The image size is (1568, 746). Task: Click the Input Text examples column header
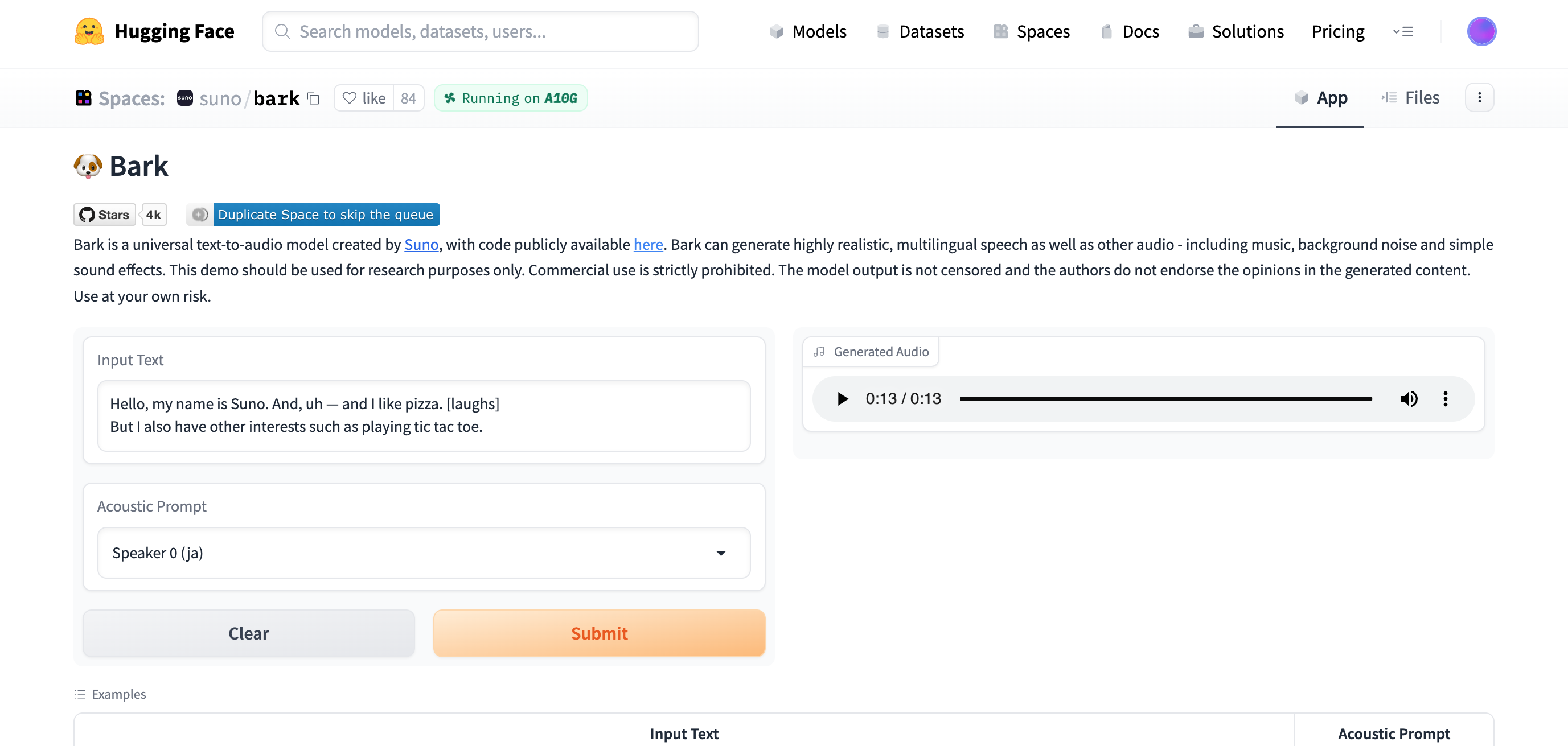coord(684,733)
